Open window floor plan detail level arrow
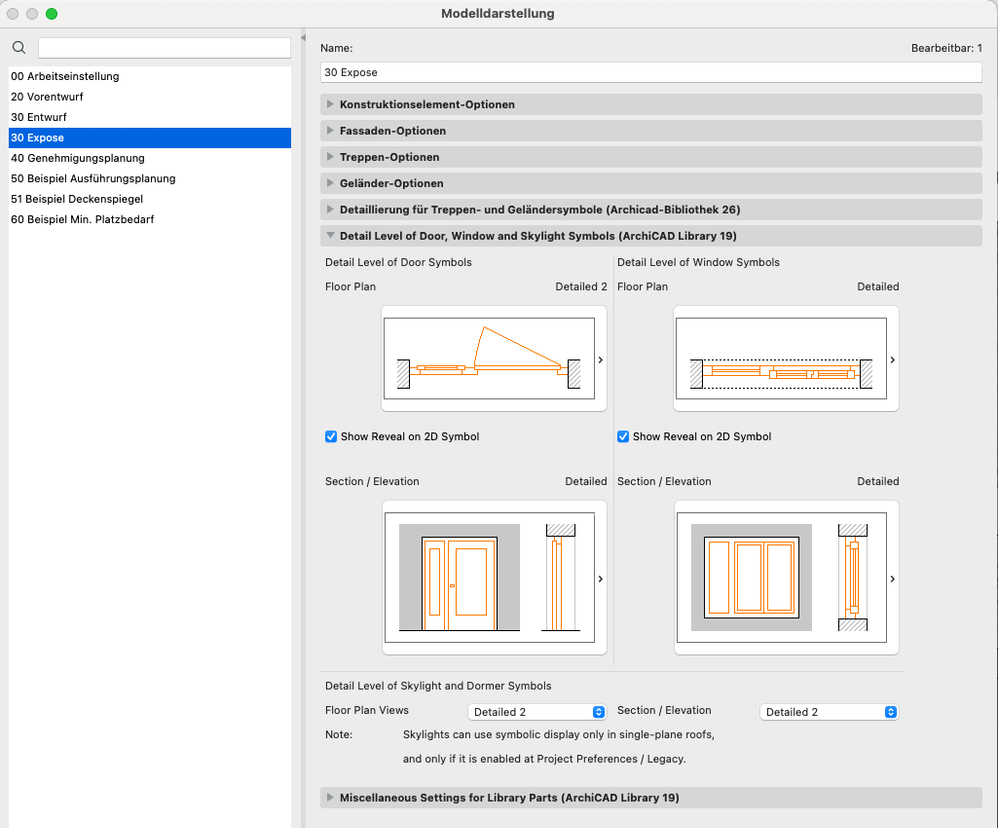This screenshot has height=828, width=998. 892,360
